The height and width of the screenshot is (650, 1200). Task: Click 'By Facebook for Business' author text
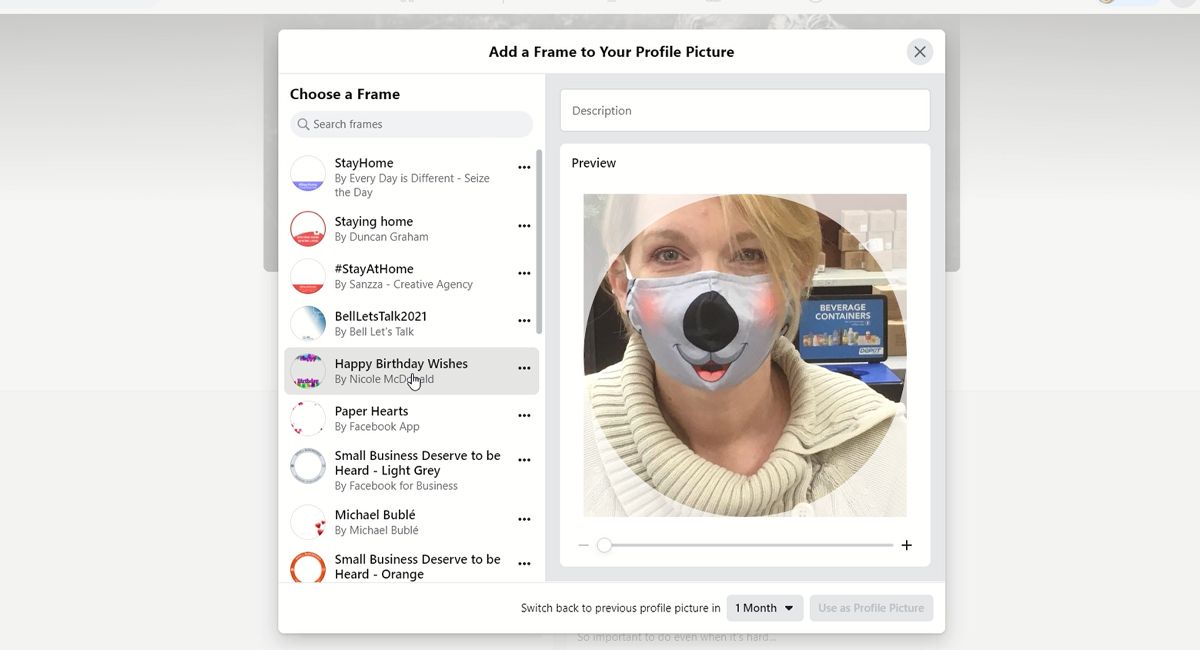396,486
